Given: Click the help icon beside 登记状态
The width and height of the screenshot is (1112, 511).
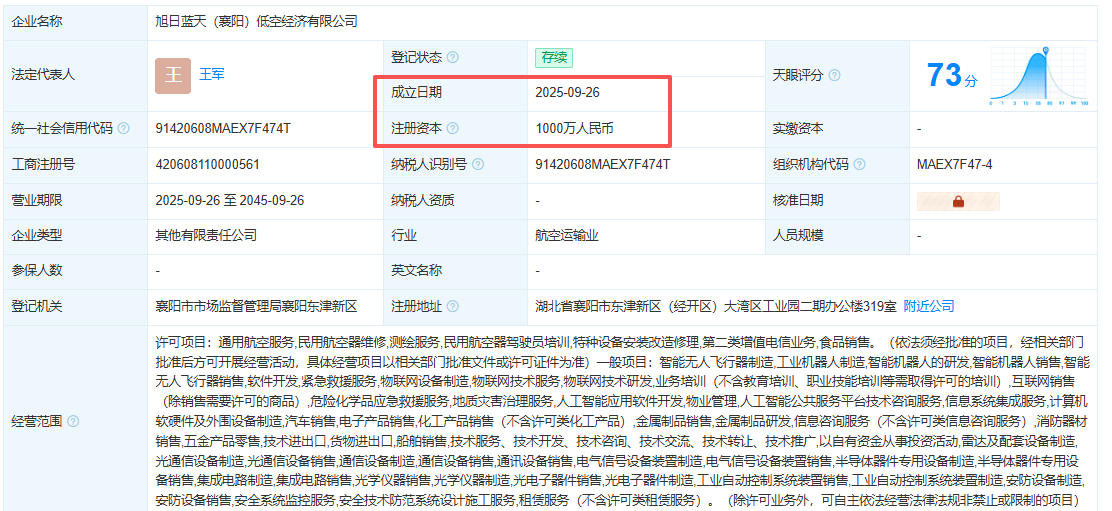Looking at the screenshot, I should coord(452,57).
